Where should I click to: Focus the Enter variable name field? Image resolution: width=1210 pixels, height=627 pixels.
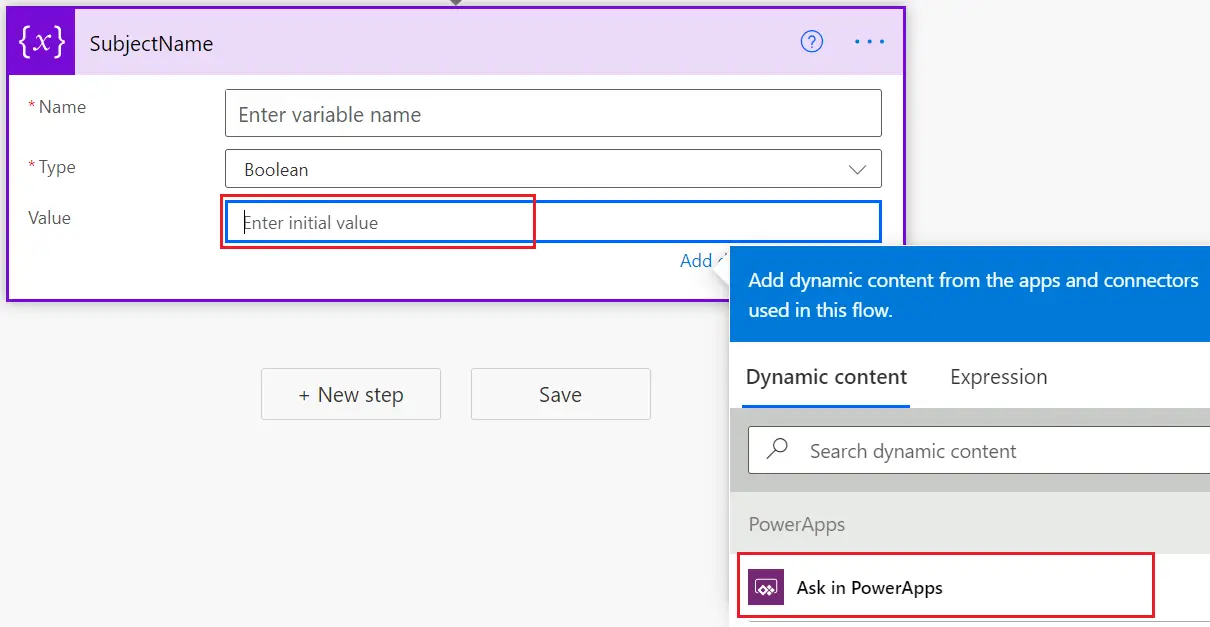pos(553,114)
